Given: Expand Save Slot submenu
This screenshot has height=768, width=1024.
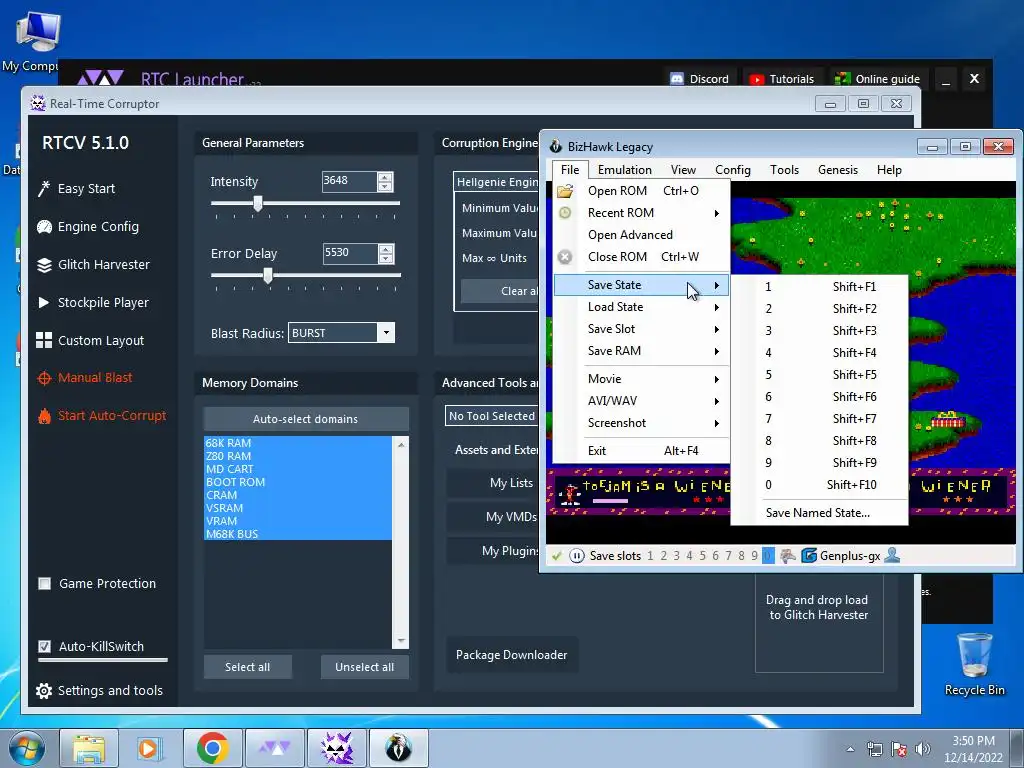Looking at the screenshot, I should tap(716, 329).
